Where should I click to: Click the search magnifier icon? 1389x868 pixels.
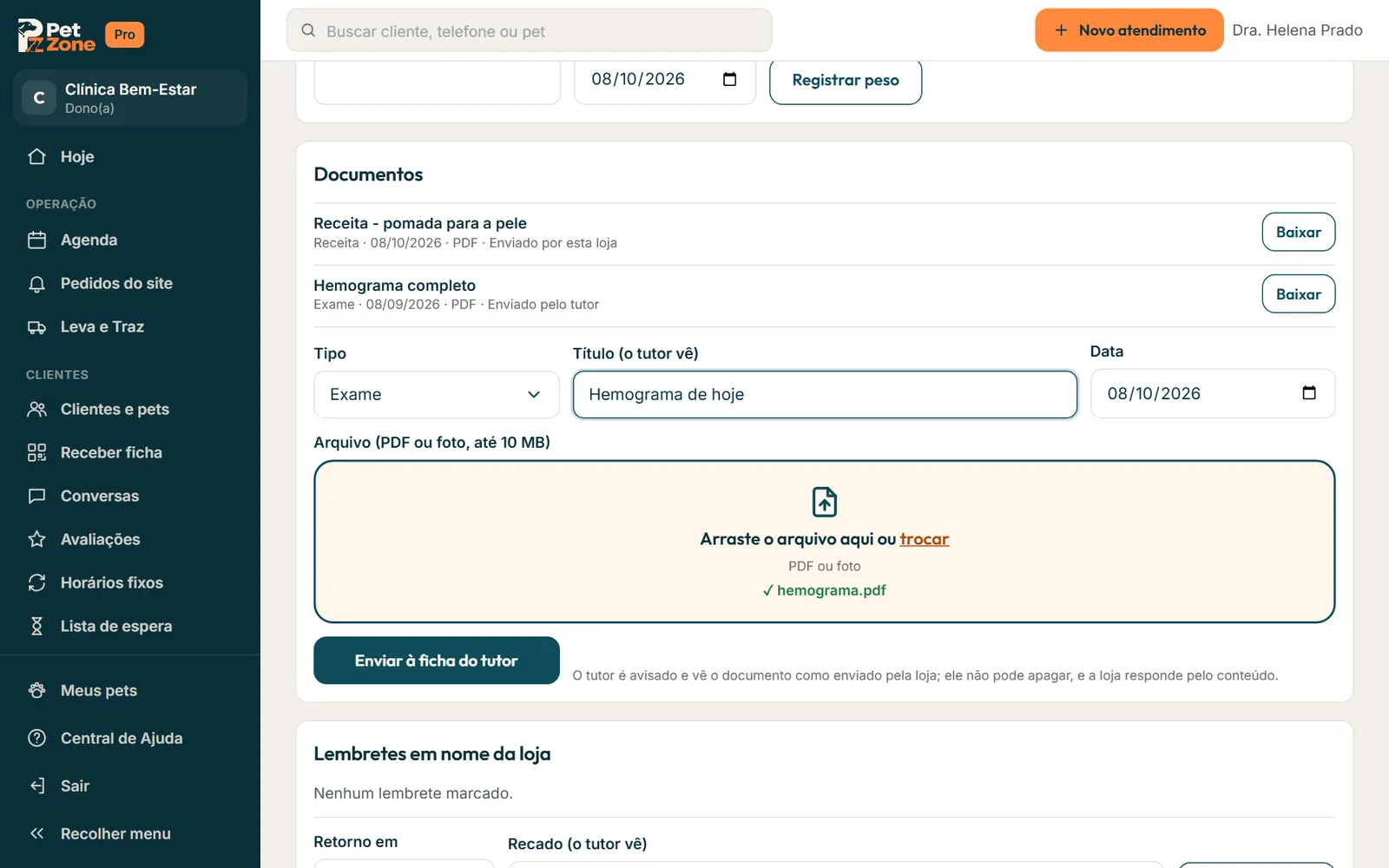pyautogui.click(x=308, y=30)
